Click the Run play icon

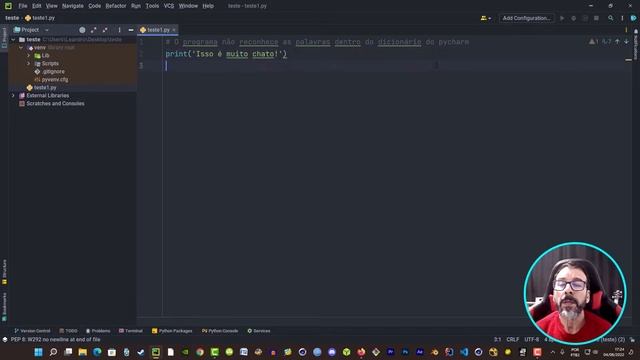click(x=562, y=18)
